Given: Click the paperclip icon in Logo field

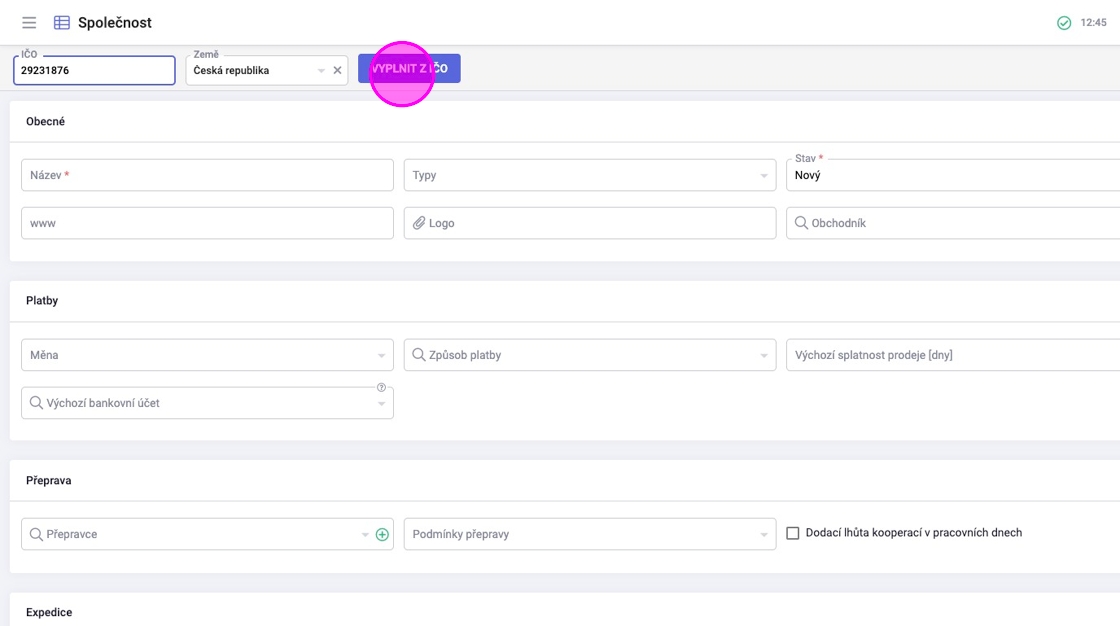Looking at the screenshot, I should click(419, 223).
